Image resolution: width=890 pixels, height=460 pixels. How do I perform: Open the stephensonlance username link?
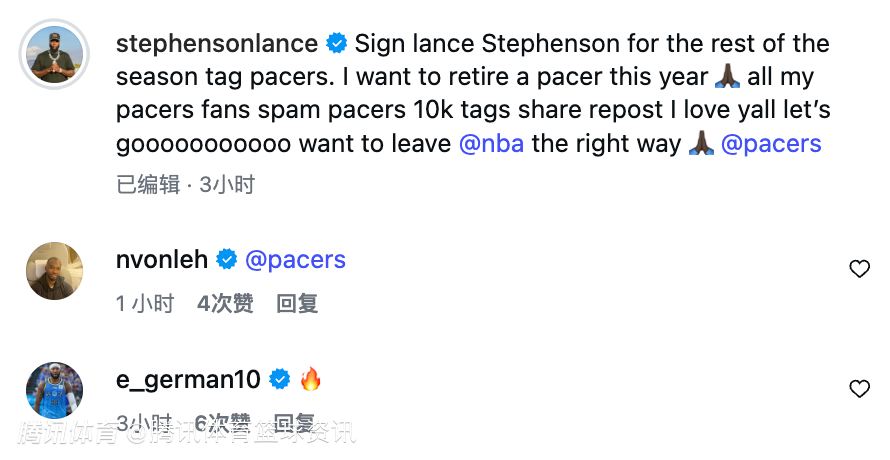(x=217, y=44)
